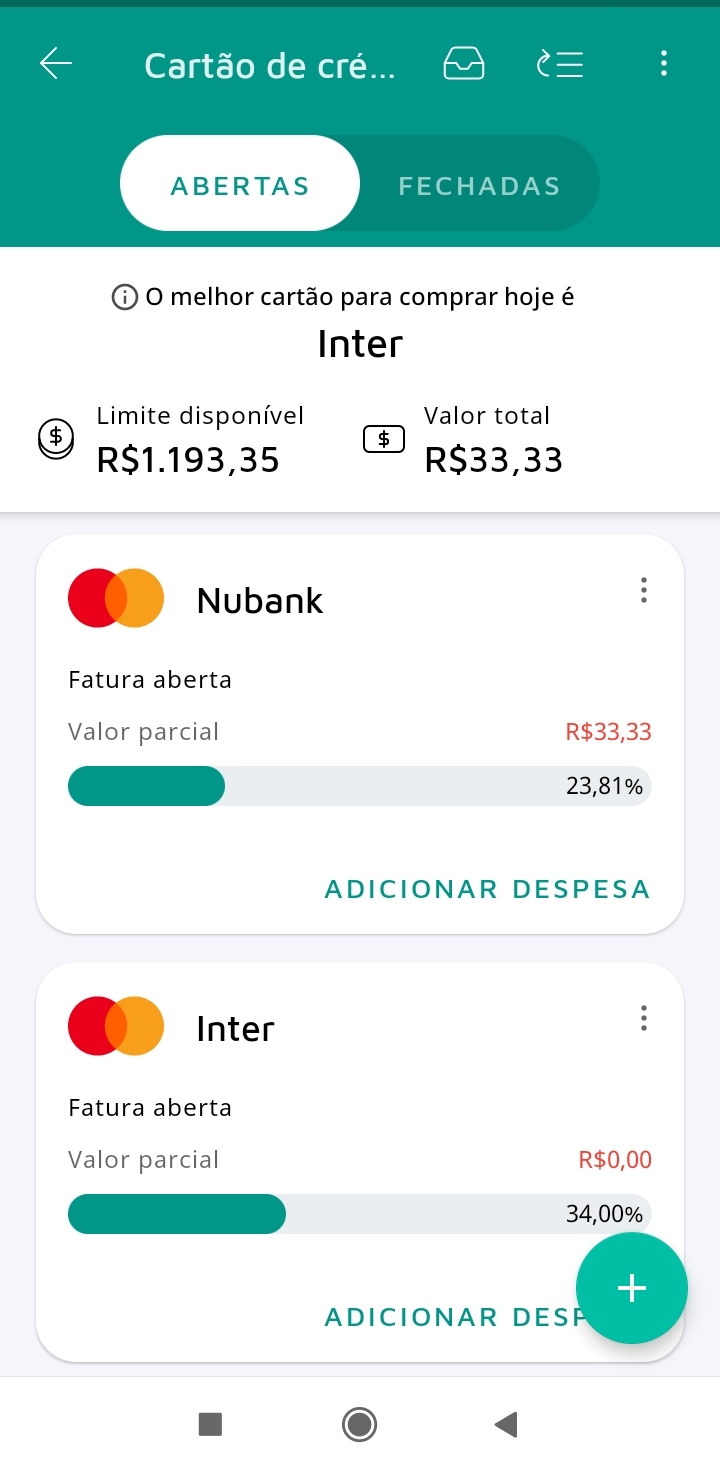Tap the banknote icon next to Valor total
Screen dimensions: 720x1472
(x=384, y=438)
